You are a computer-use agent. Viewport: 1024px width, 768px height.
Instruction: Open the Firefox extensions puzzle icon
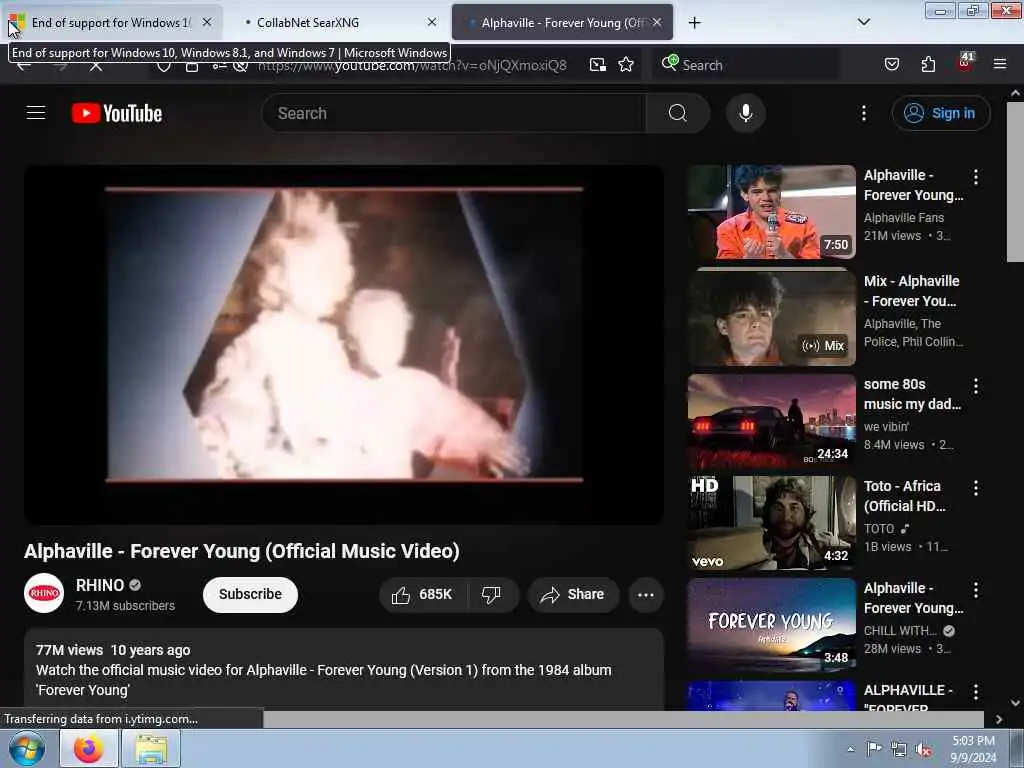928,64
